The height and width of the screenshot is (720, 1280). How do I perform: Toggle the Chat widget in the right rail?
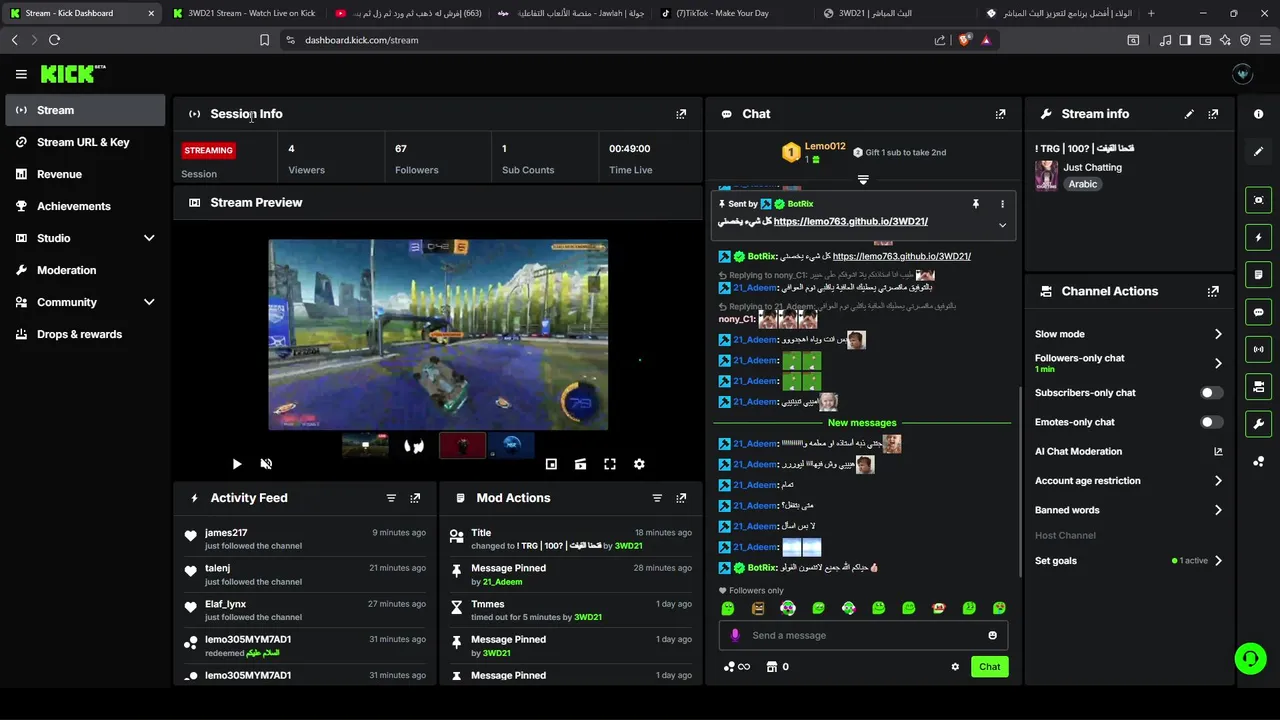[x=1258, y=312]
